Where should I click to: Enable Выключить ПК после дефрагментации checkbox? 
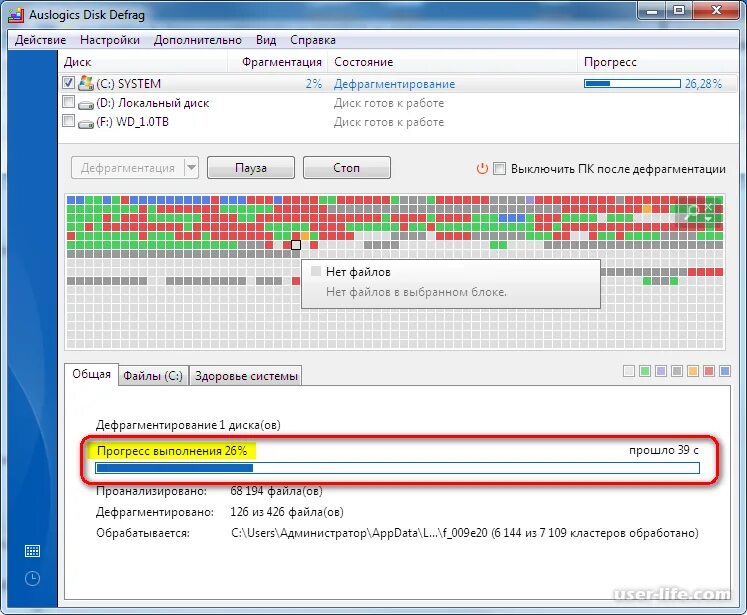pyautogui.click(x=499, y=168)
